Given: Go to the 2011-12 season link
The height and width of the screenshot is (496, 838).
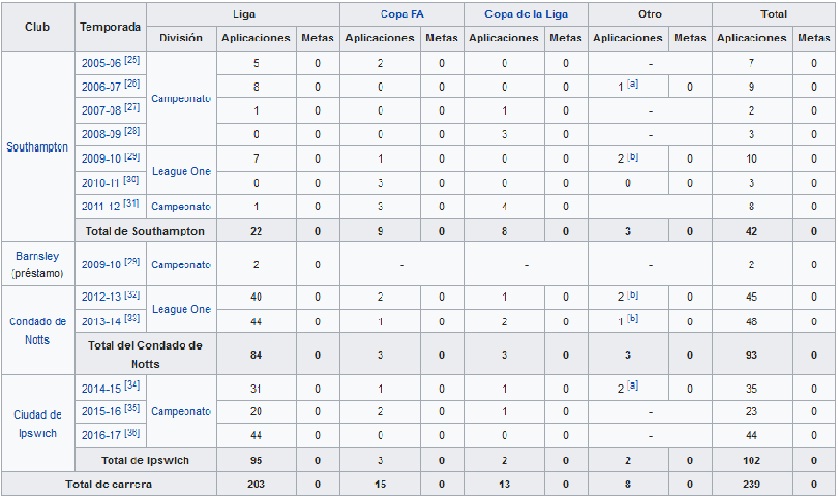Looking at the screenshot, I should [102, 207].
